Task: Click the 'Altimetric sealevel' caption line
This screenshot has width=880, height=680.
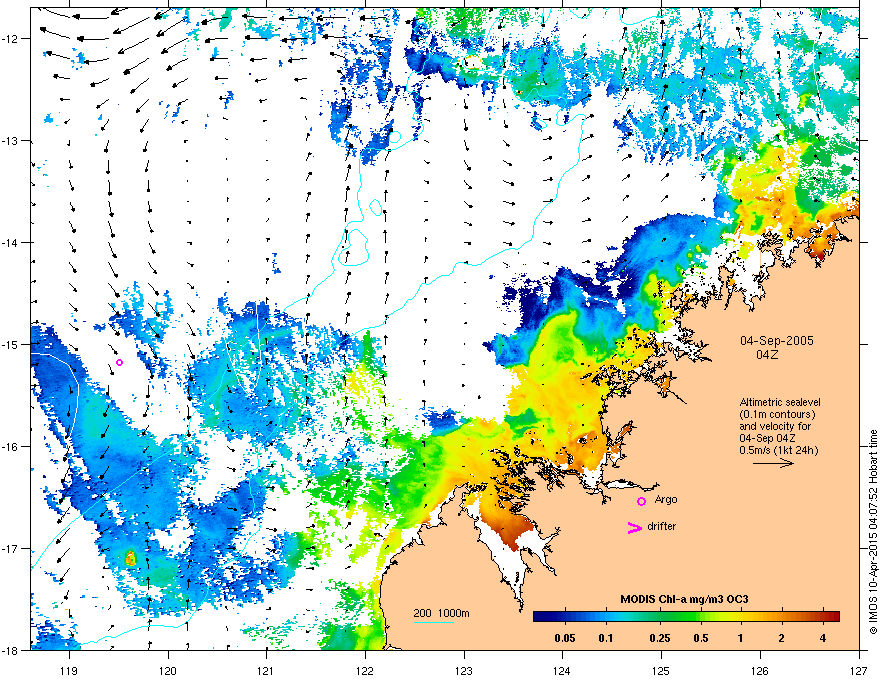Action: click(780, 402)
